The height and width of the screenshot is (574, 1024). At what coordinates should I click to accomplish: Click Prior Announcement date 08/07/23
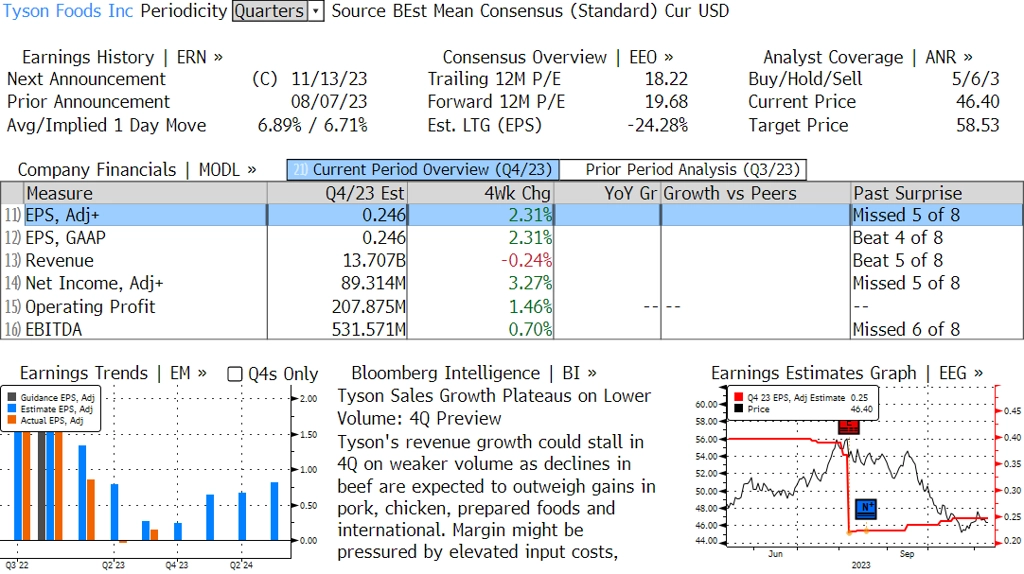(x=329, y=102)
